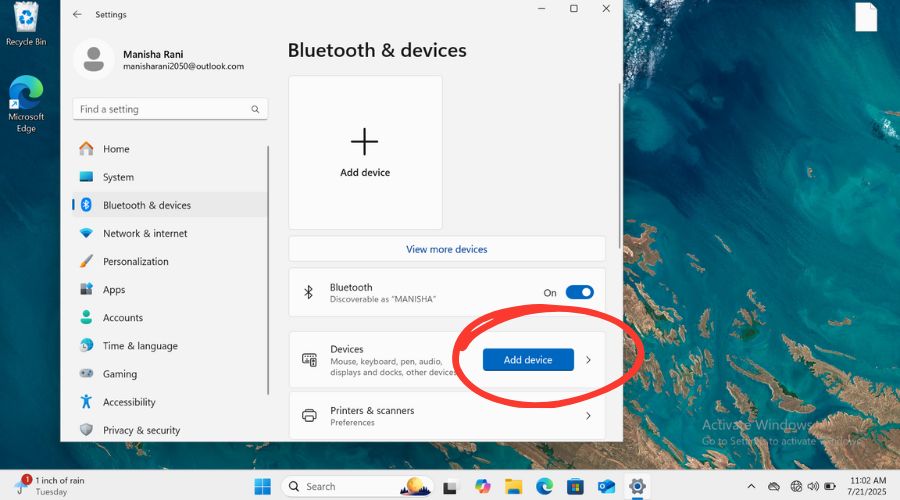Expand Printers & scanners chevron
This screenshot has height=500, width=900.
point(588,416)
